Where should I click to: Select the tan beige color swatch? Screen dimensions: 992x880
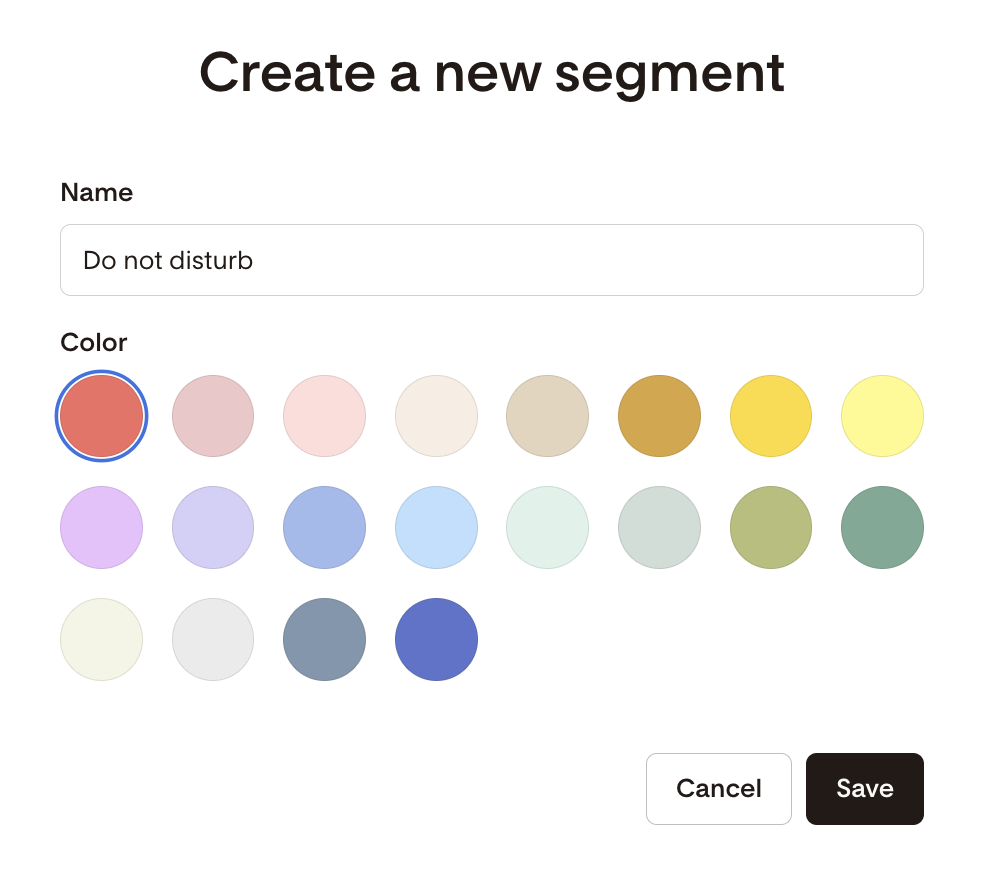(x=547, y=416)
